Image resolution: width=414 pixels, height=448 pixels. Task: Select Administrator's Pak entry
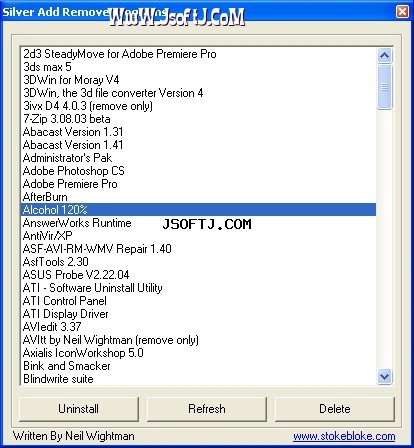coord(198,158)
